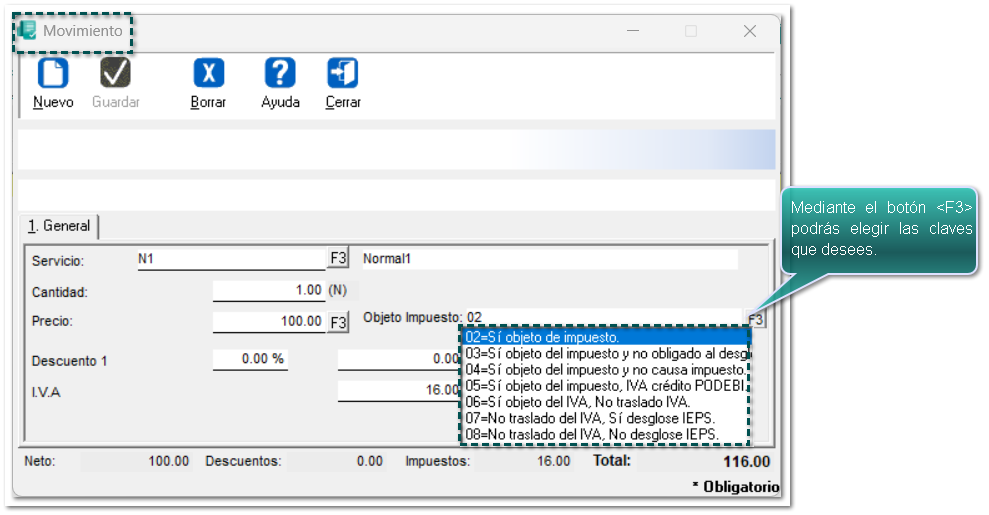Click the Cerrar exit icon
Image resolution: width=989 pixels, height=515 pixels.
tap(343, 73)
